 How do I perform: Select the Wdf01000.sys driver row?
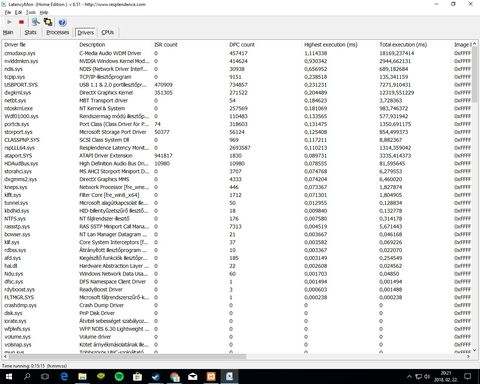237,116
